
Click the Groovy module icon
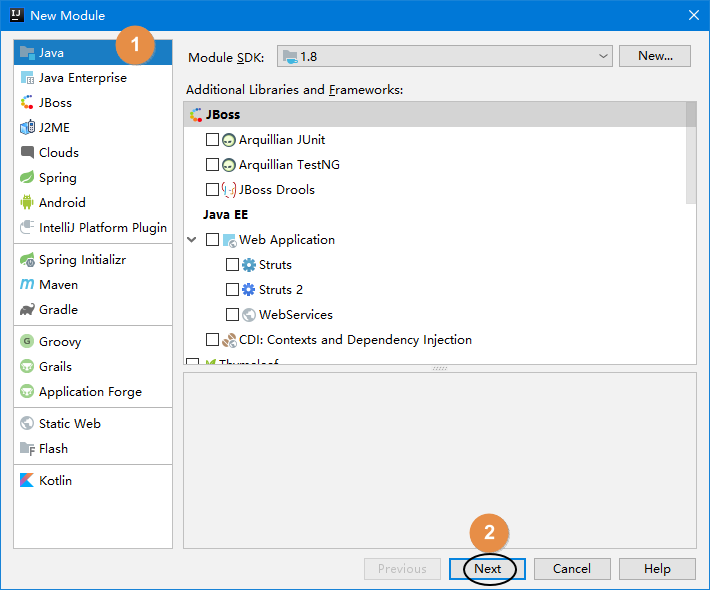coord(28,342)
